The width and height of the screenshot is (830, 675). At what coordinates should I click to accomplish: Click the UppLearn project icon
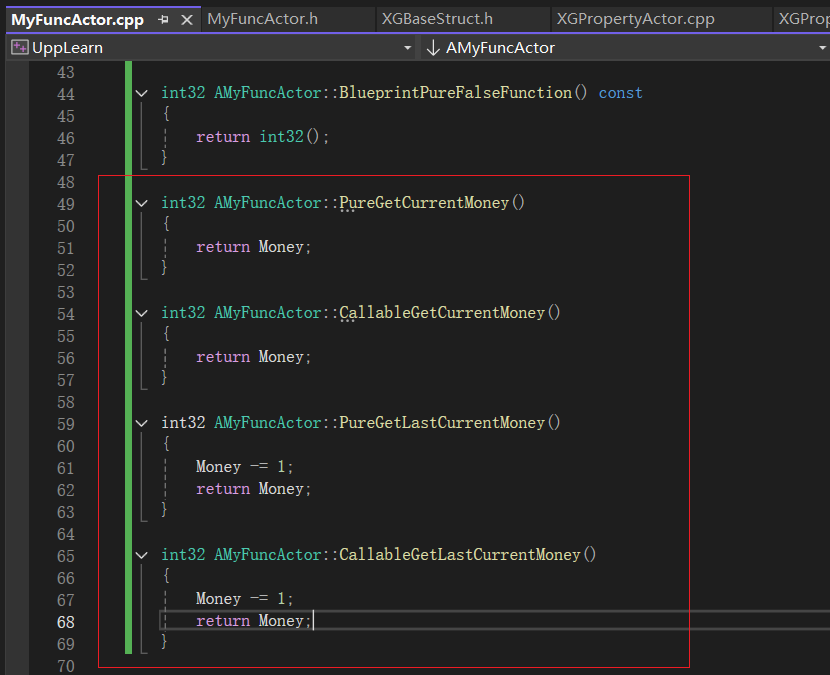[x=20, y=48]
